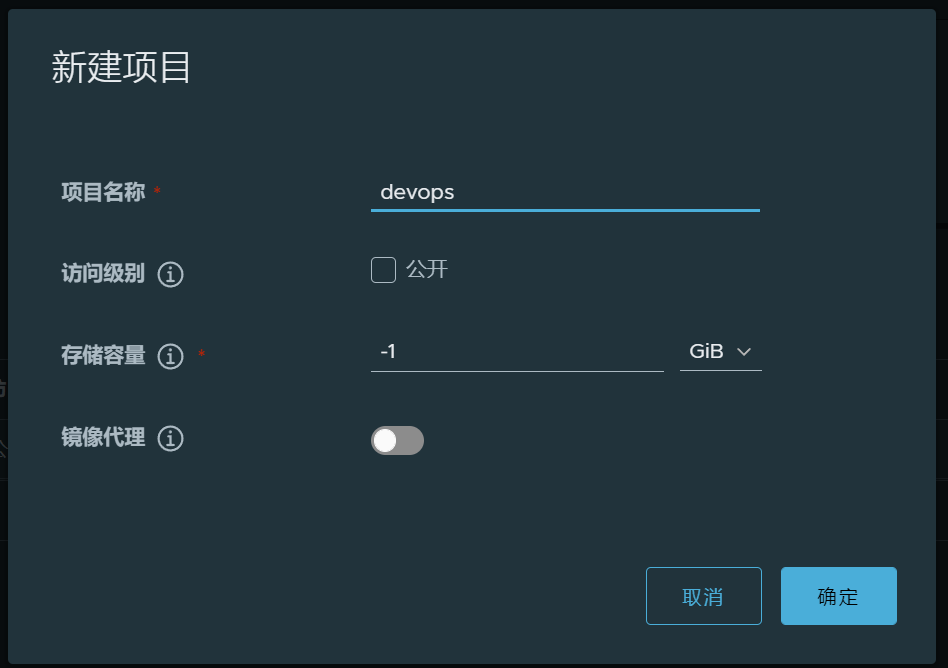Click the 镜像代理 field label
948x668 pixels.
pos(103,438)
